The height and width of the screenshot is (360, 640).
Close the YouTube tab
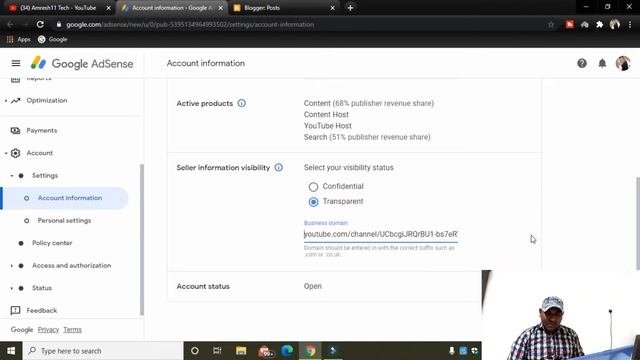tap(108, 8)
